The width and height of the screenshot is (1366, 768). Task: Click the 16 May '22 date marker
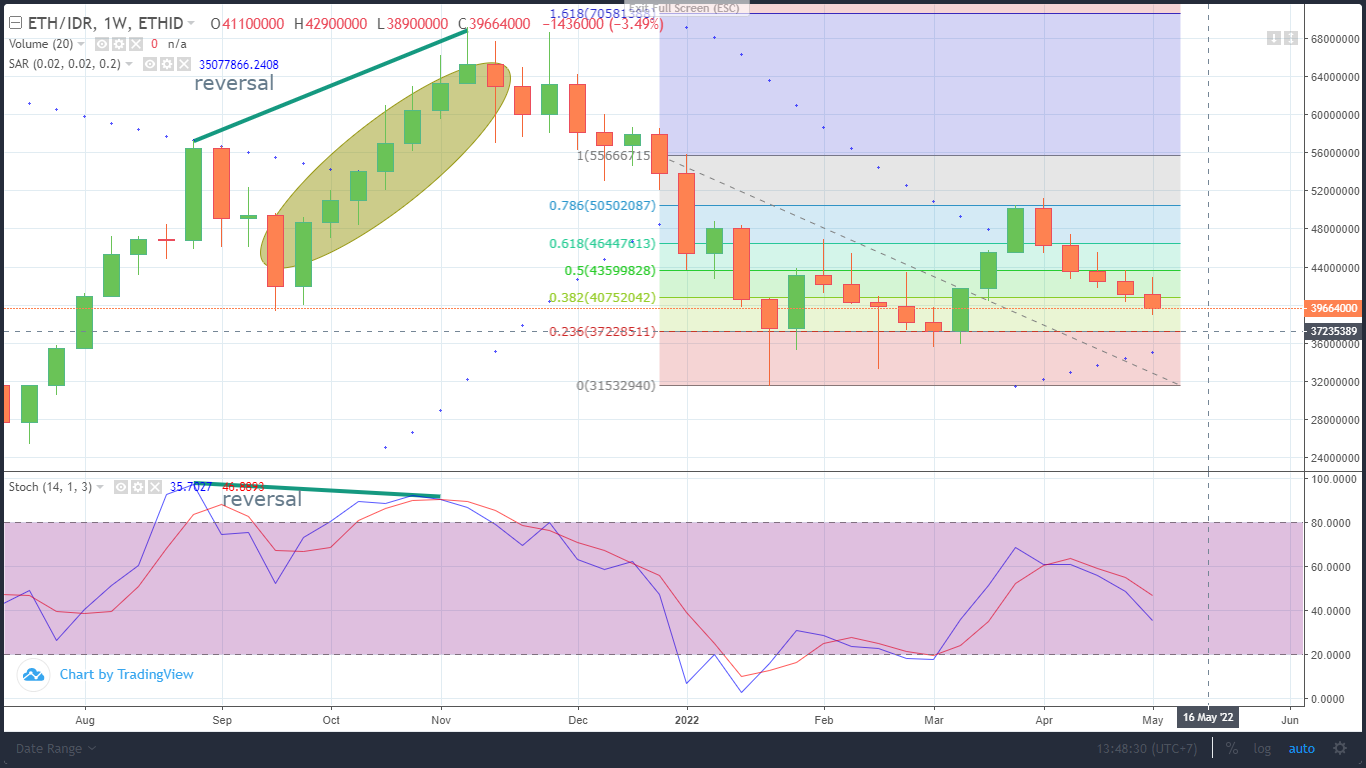point(1208,718)
